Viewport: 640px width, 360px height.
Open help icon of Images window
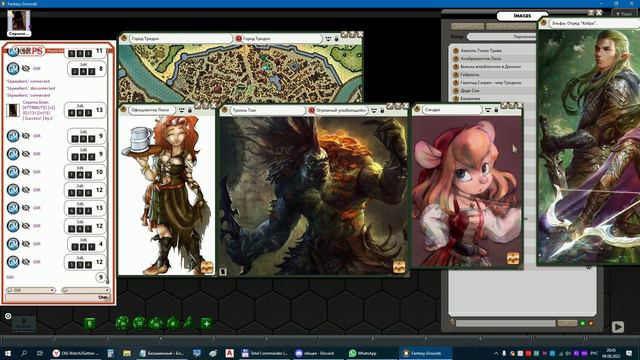tap(591, 13)
